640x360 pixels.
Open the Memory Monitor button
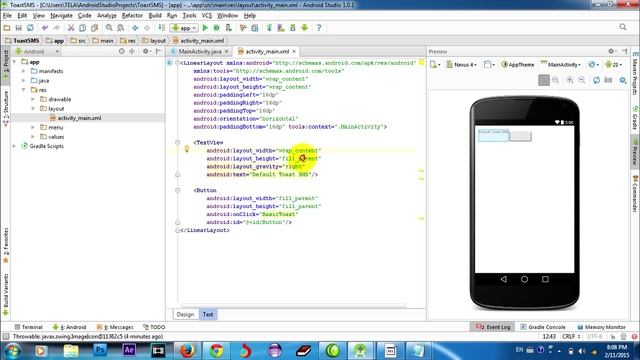pyautogui.click(x=601, y=327)
